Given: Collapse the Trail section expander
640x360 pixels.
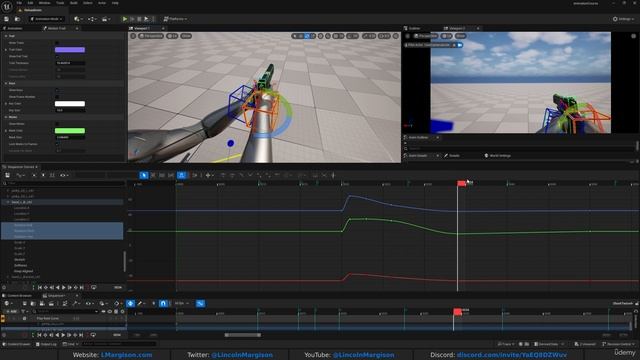Looking at the screenshot, I should point(6,36).
